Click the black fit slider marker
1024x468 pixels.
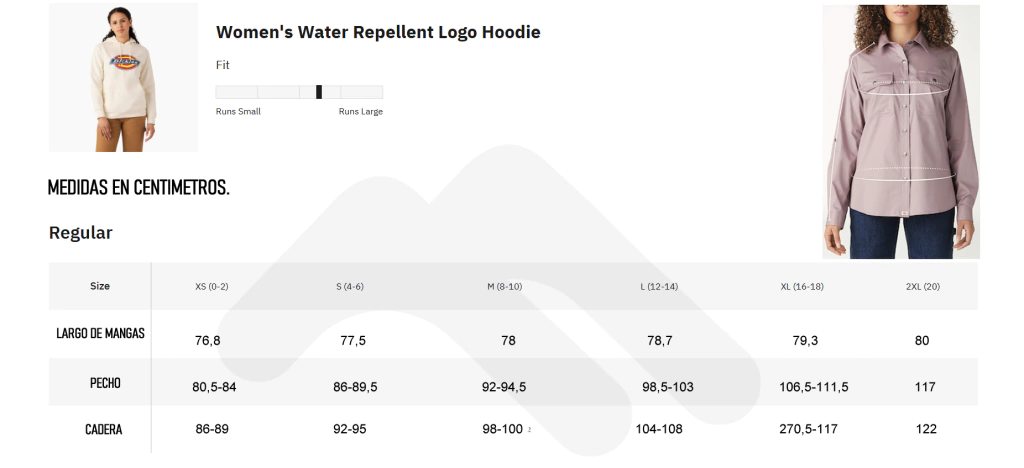[x=319, y=92]
